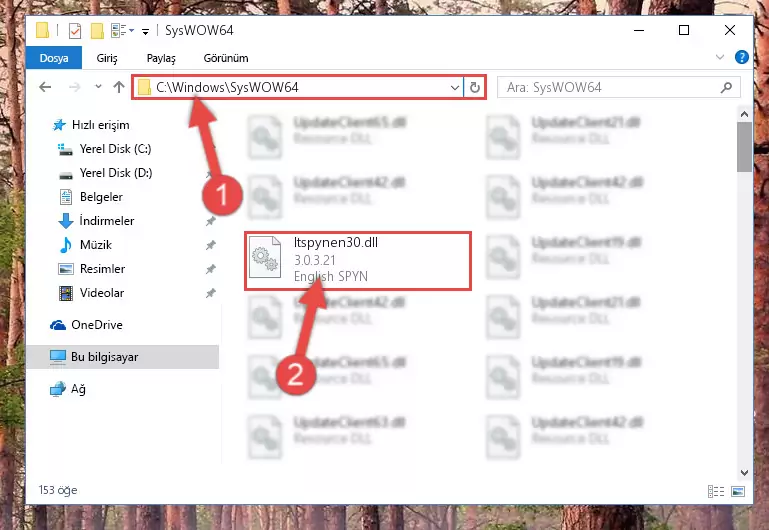This screenshot has height=530, width=769.
Task: Refresh the SysWOW64 folder view
Action: click(474, 87)
